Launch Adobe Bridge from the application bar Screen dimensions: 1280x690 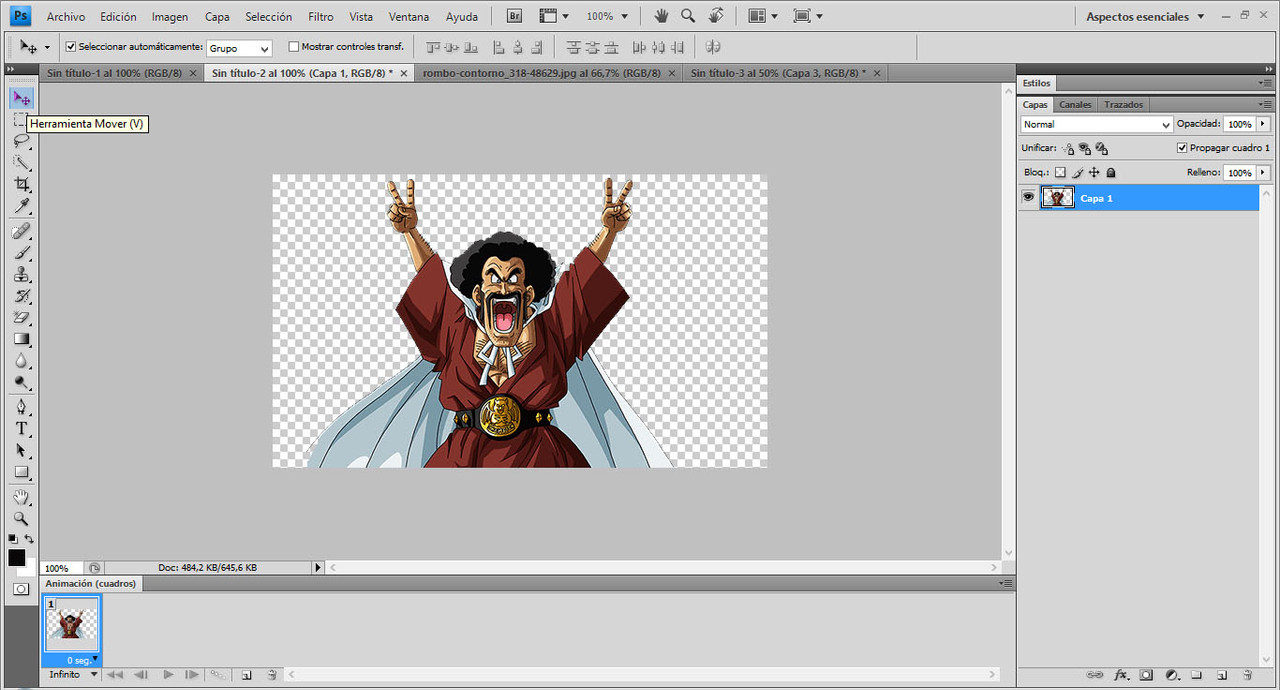(514, 16)
